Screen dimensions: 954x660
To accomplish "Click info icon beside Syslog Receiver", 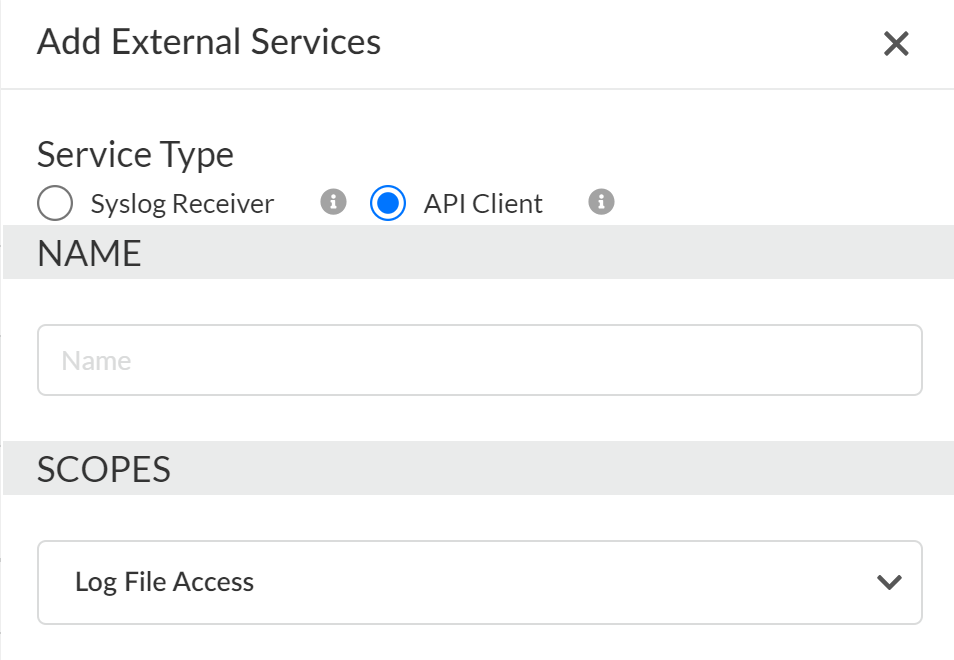I will point(333,203).
